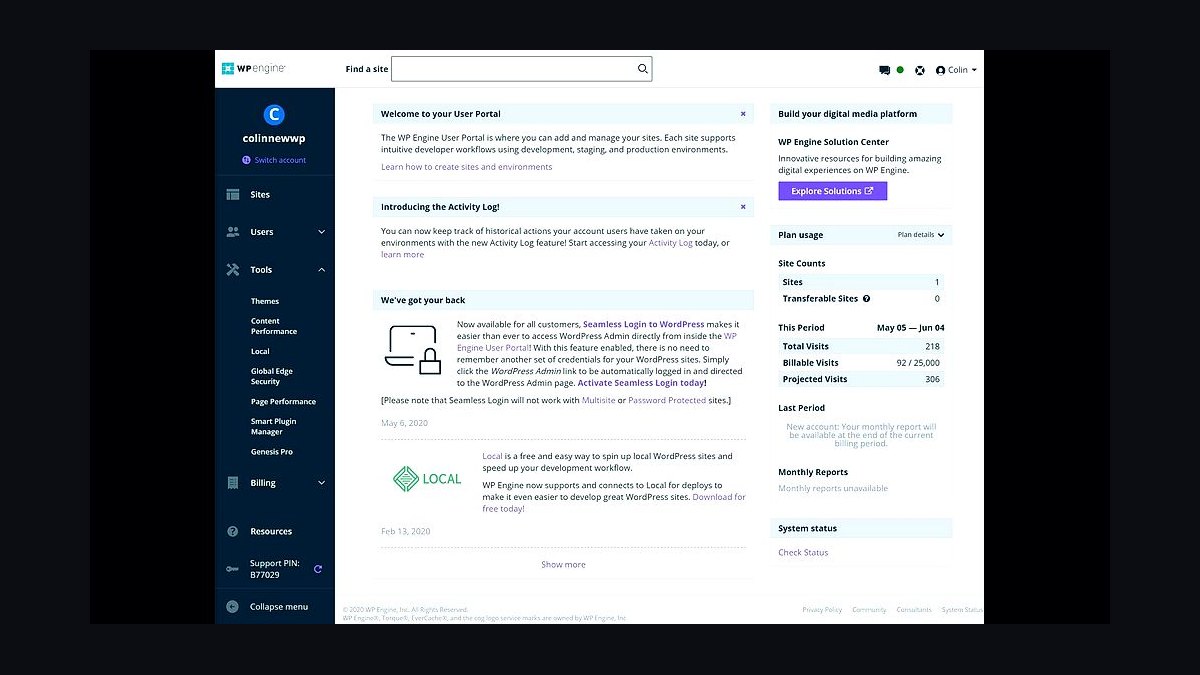1200x675 pixels.
Task: Open Local under Tools
Action: 260,351
